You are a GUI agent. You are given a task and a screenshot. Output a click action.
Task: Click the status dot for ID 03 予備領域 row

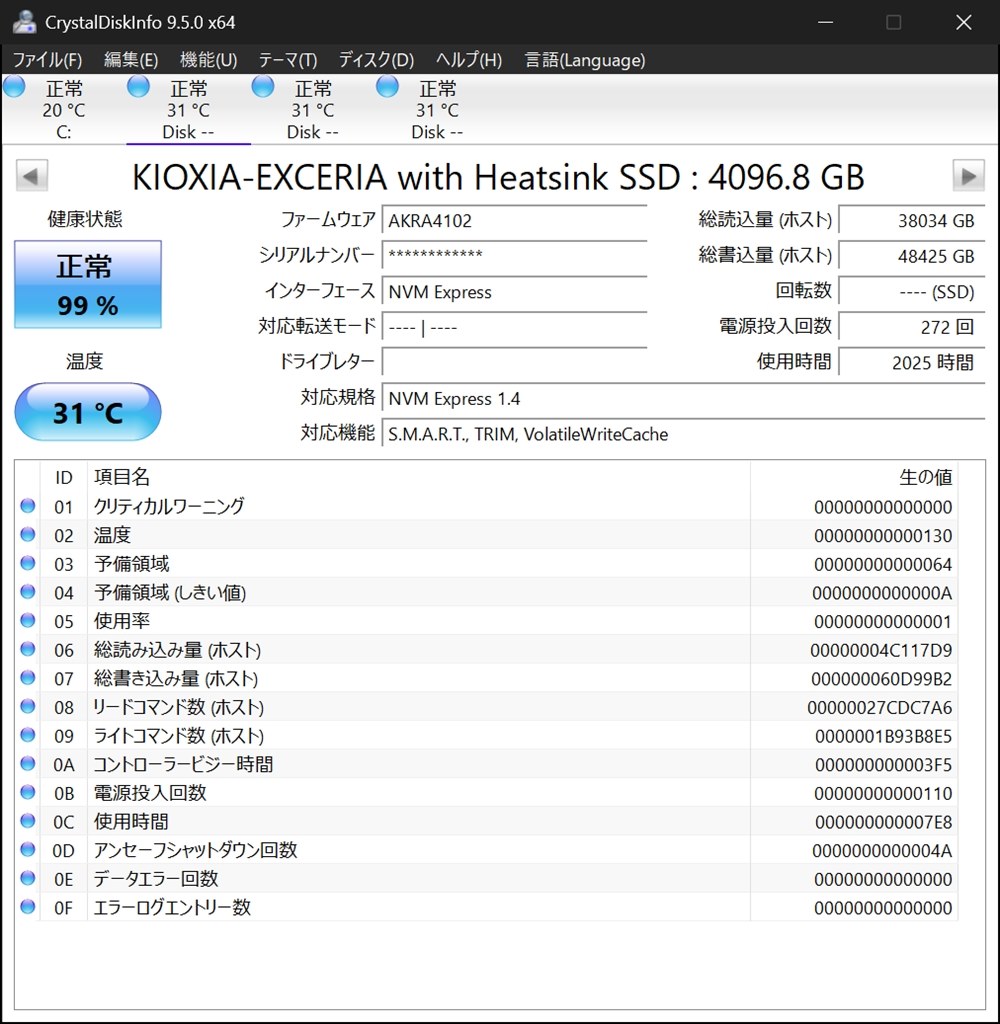27,563
